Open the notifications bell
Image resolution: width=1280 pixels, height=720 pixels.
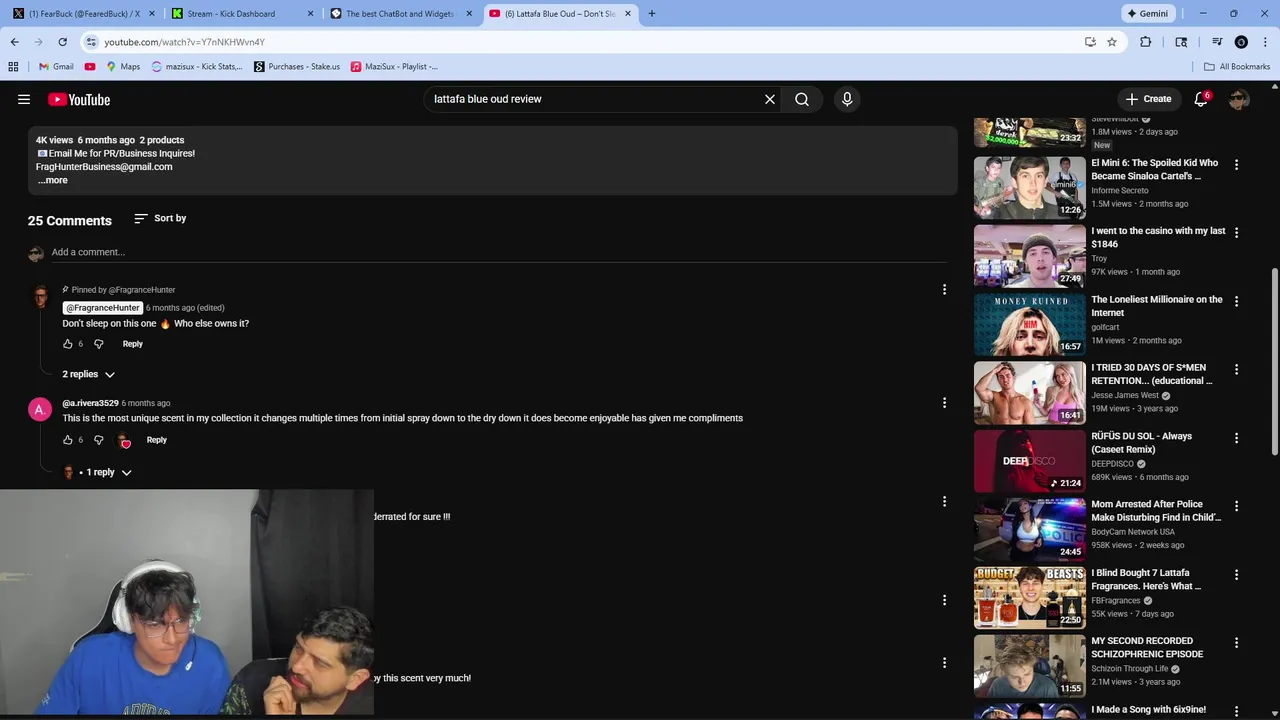(x=1201, y=99)
